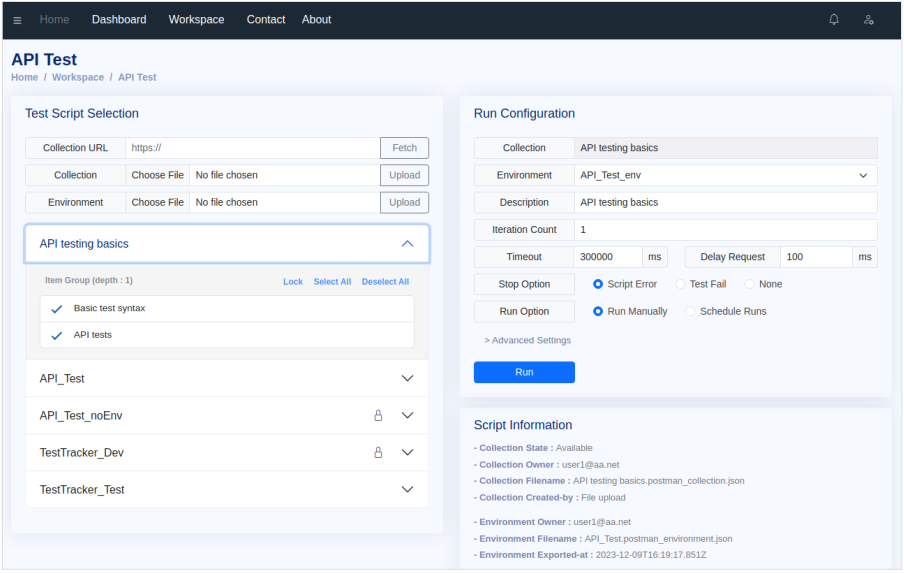Image resolution: width=904 pixels, height=573 pixels.
Task: Toggle the Basic test syntax checkmark
Action: [57, 309]
